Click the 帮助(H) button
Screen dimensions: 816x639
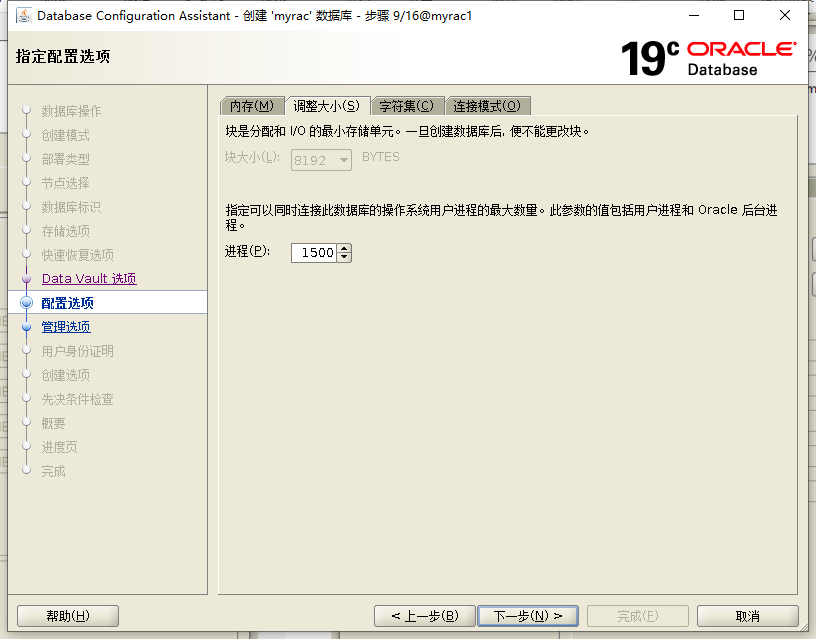coord(68,616)
